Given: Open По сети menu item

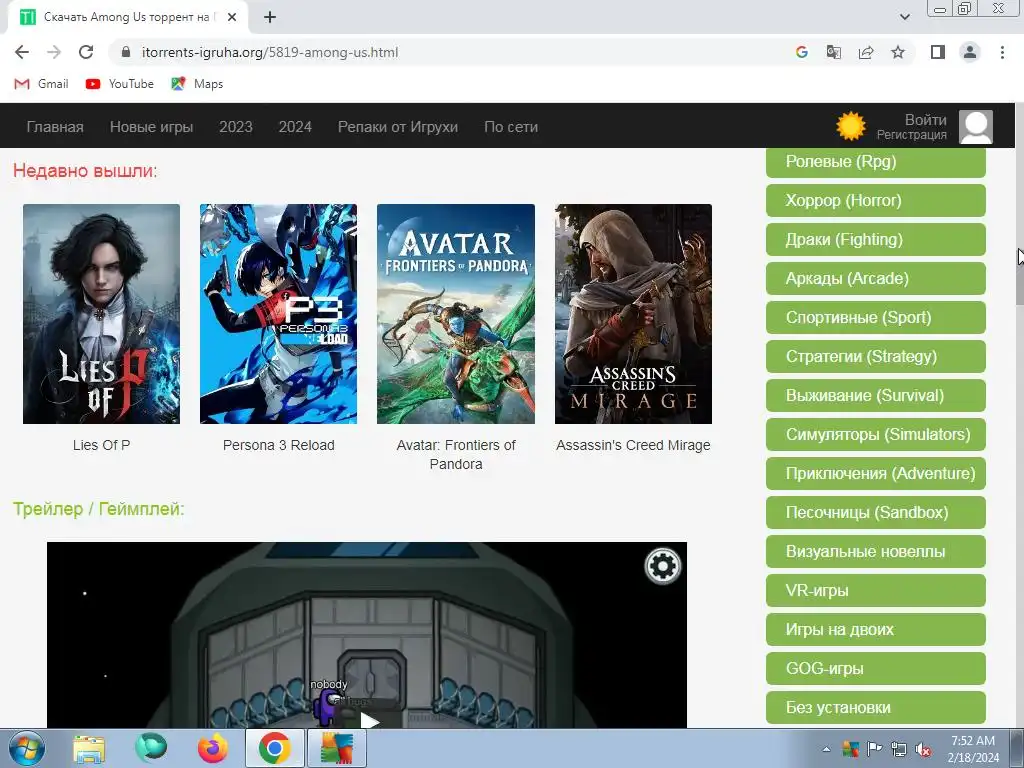Looking at the screenshot, I should [511, 127].
